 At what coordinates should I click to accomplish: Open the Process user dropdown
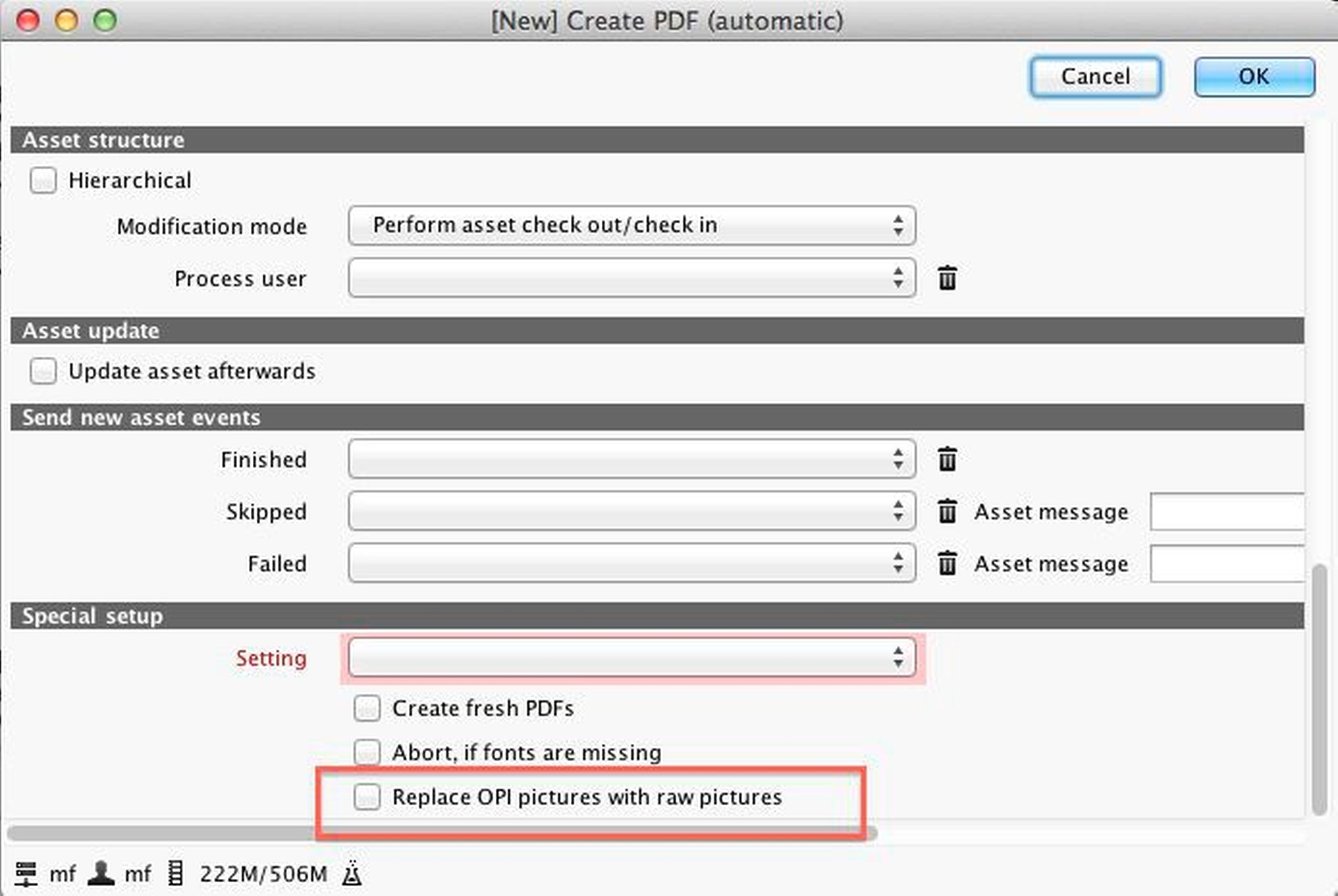[630, 278]
